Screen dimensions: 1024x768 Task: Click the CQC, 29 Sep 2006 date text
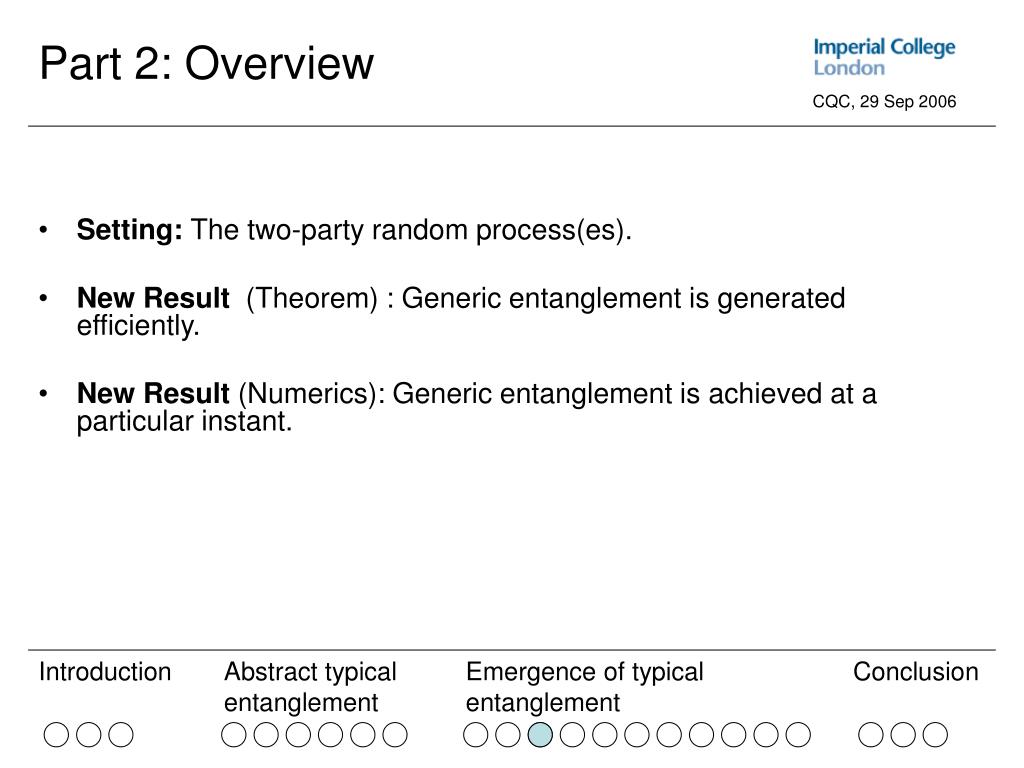tap(884, 102)
